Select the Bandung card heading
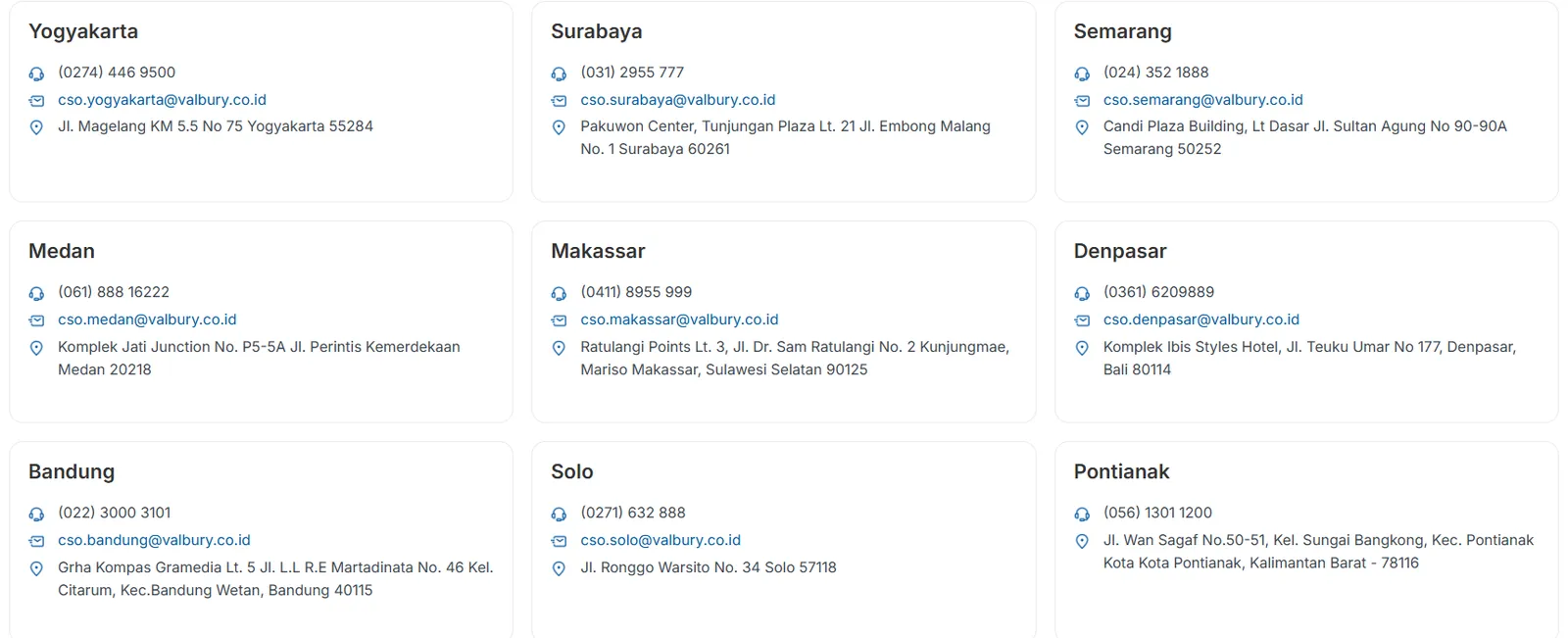The image size is (1568, 638). tap(72, 471)
